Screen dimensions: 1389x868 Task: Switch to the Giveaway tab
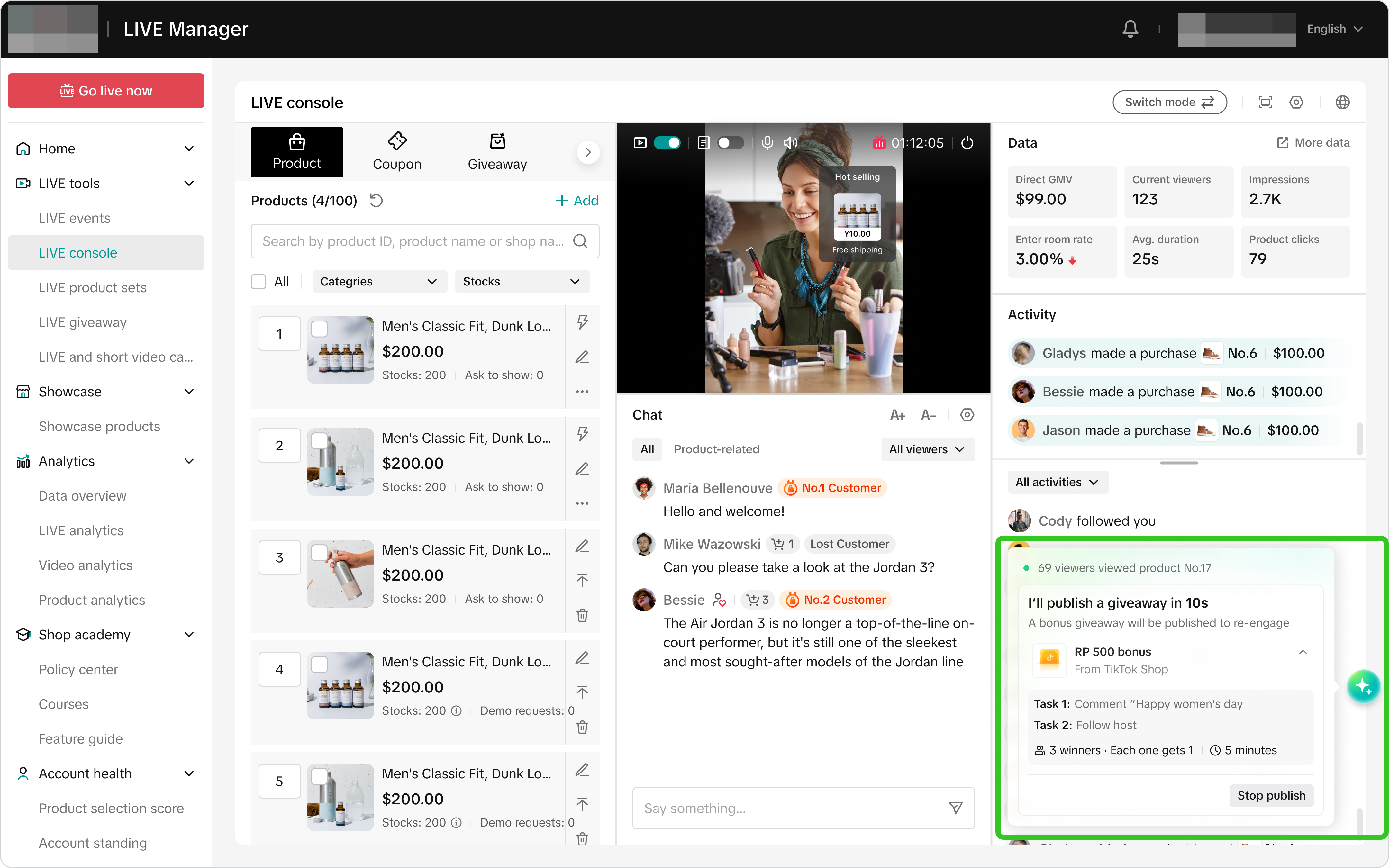497,152
